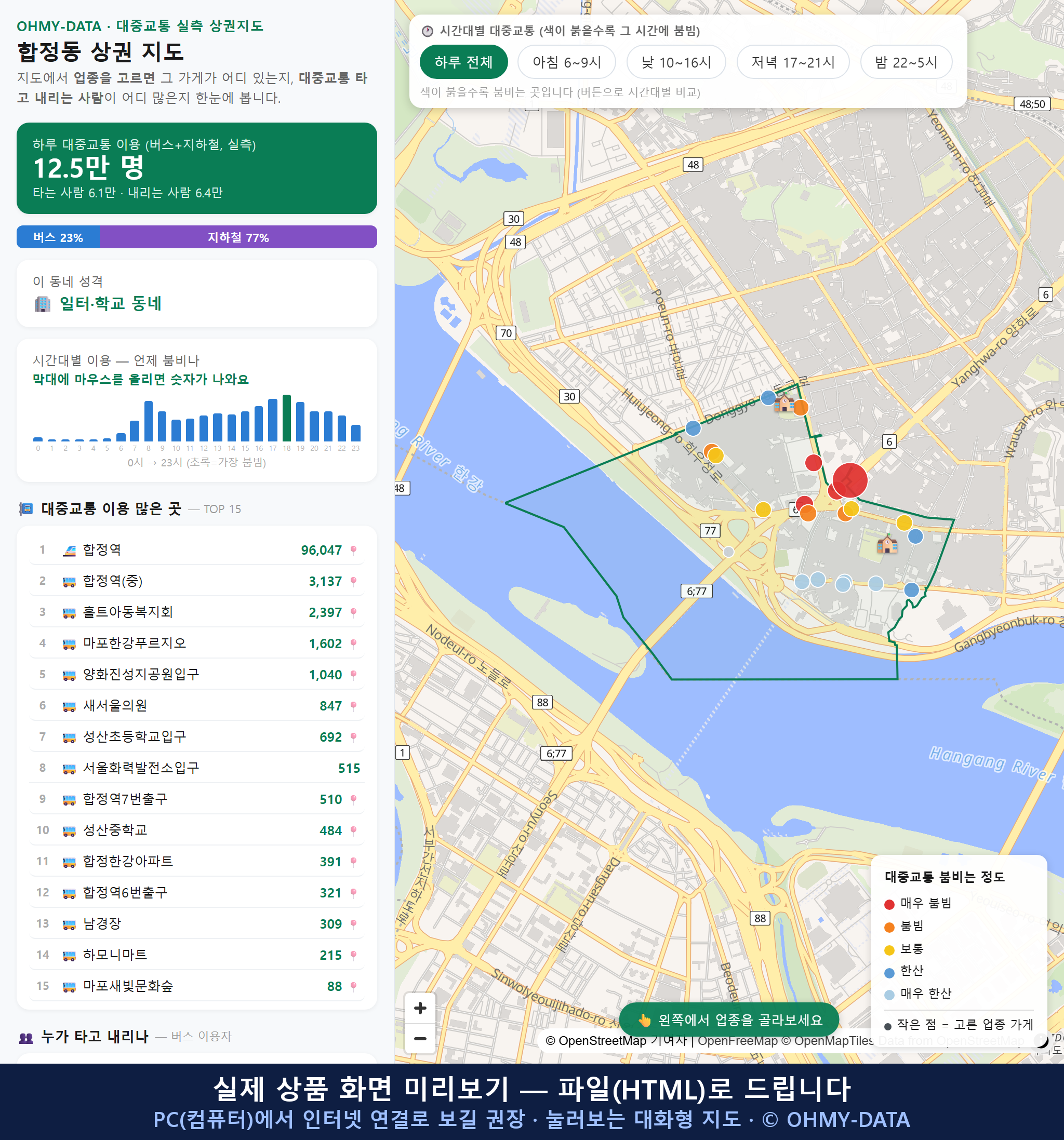Select the 성산중학교 row in list

[197, 830]
